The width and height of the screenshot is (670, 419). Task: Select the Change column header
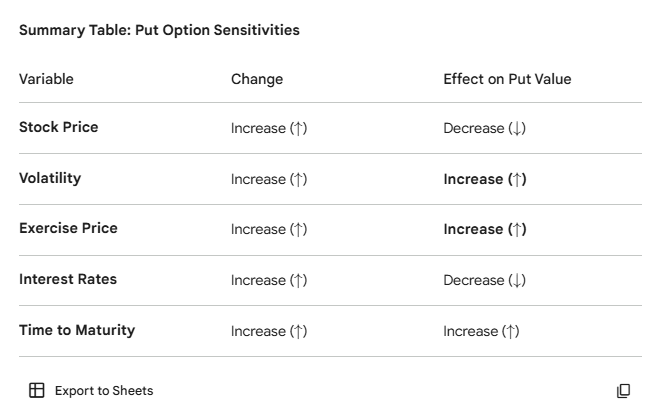coord(257,79)
